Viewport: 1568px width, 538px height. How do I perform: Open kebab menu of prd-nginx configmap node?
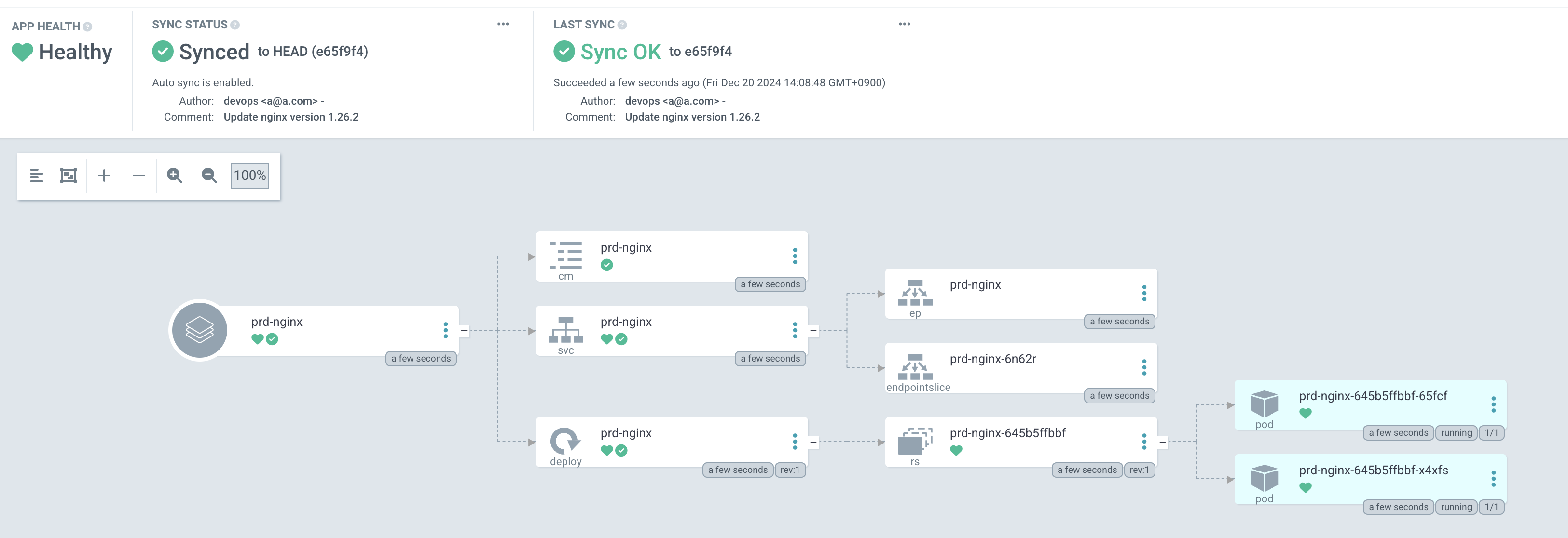click(794, 256)
